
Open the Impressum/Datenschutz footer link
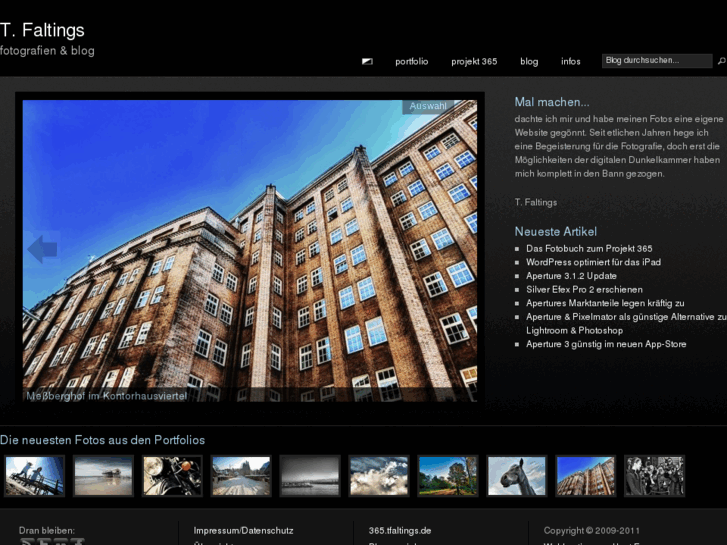243,531
